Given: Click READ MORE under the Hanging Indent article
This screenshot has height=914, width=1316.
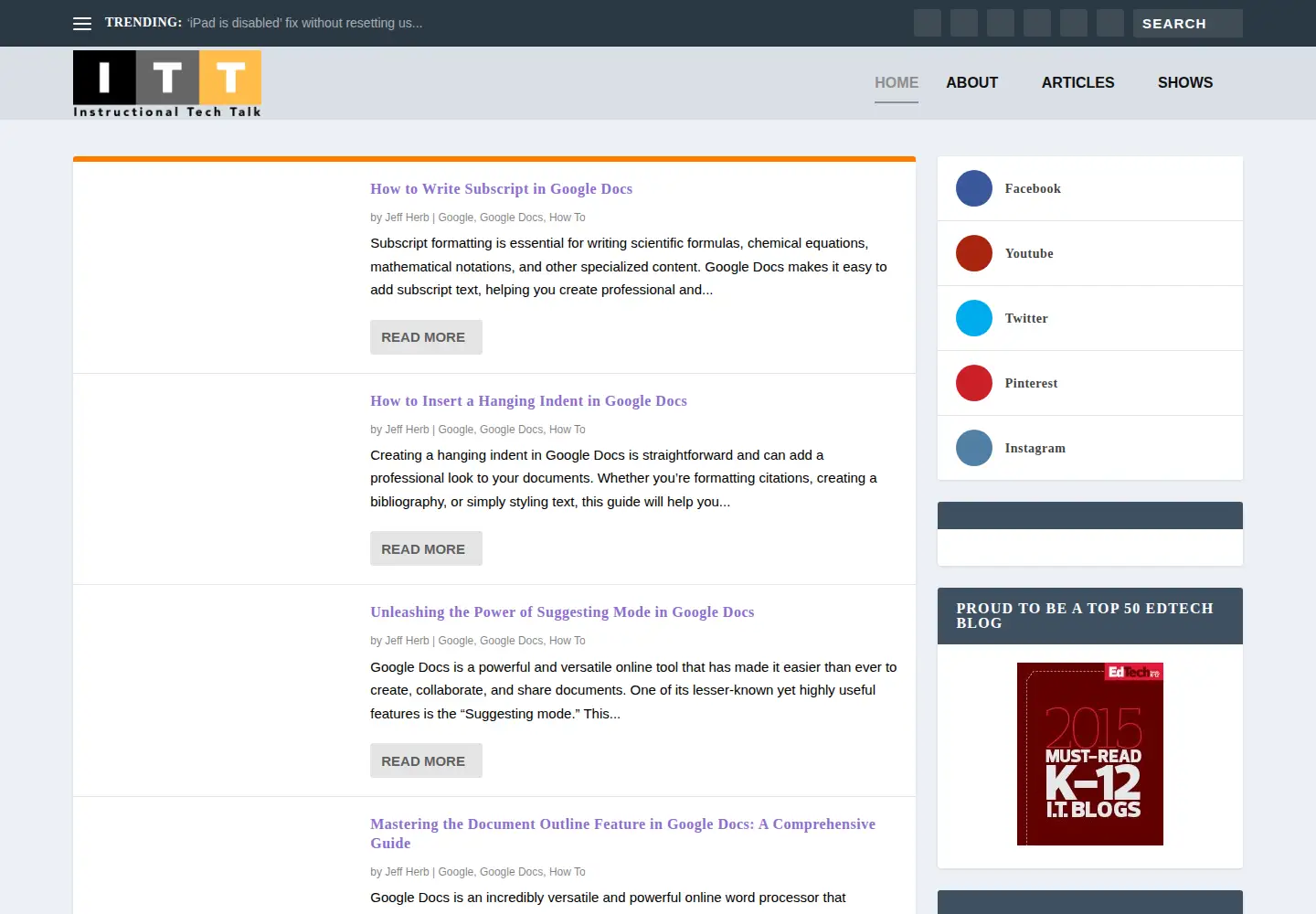Looking at the screenshot, I should (426, 548).
